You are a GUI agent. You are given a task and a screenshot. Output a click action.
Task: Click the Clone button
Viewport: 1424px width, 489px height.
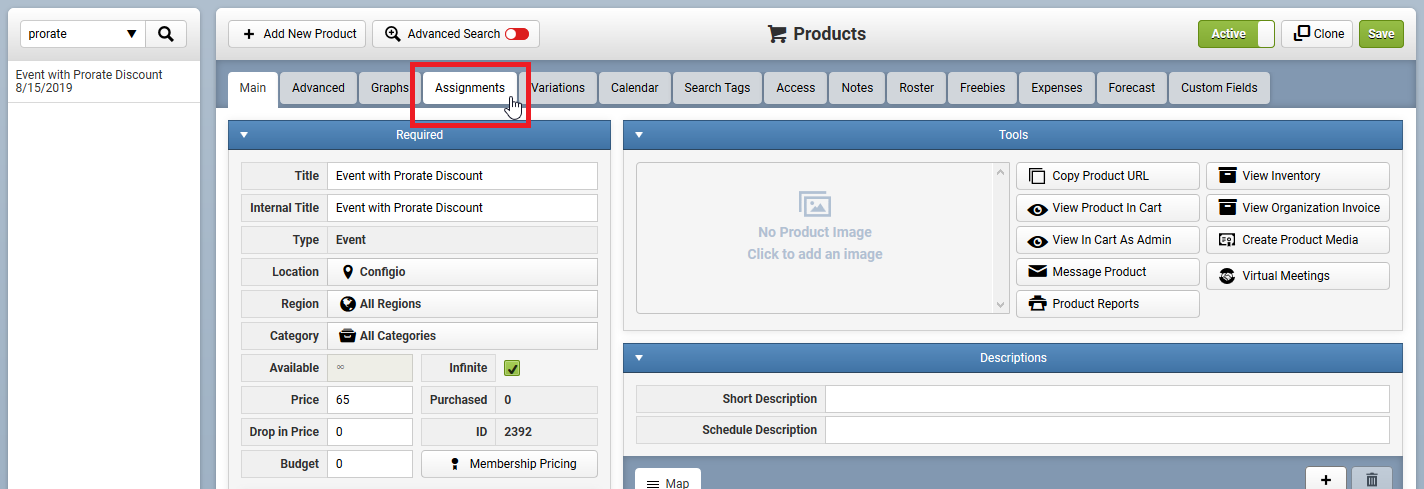click(1317, 34)
